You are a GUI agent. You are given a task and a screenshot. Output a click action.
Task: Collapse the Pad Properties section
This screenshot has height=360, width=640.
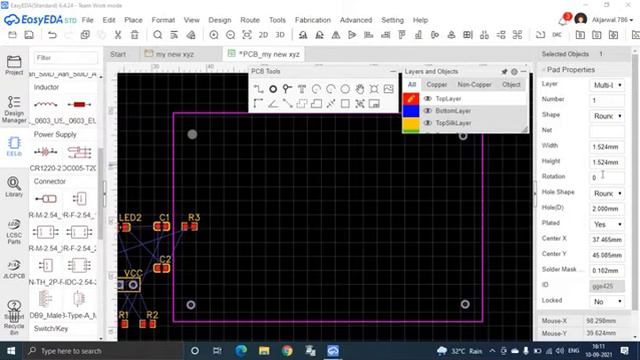coord(544,70)
